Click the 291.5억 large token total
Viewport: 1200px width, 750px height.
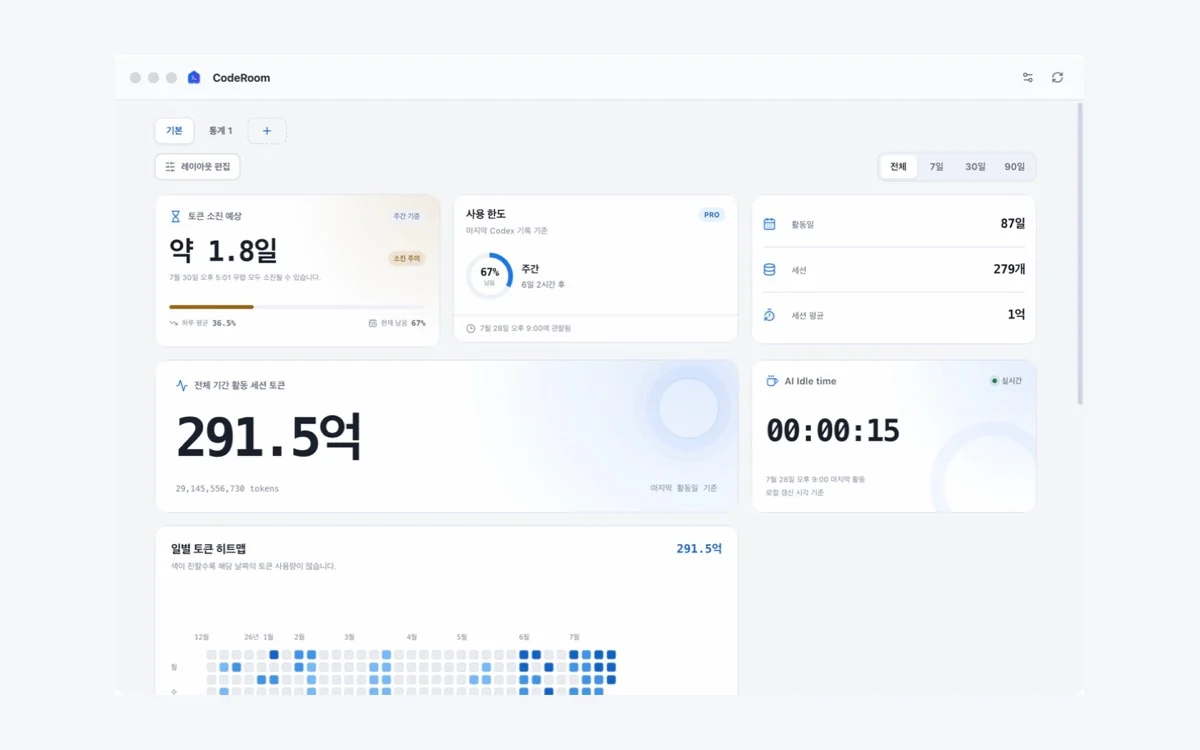tap(269, 437)
